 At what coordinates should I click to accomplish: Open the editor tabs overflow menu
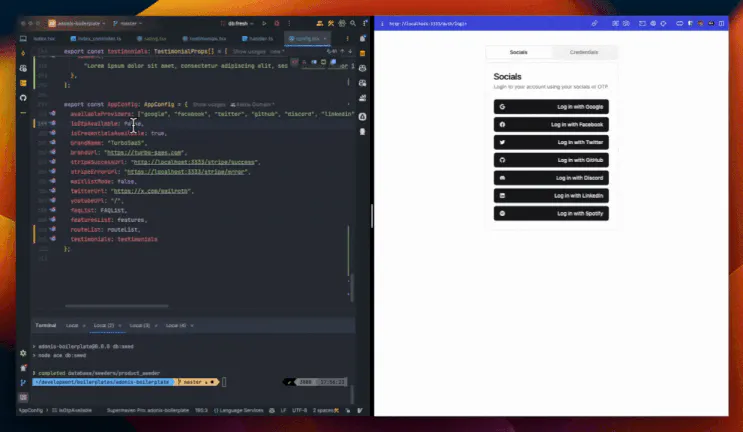tap(347, 38)
